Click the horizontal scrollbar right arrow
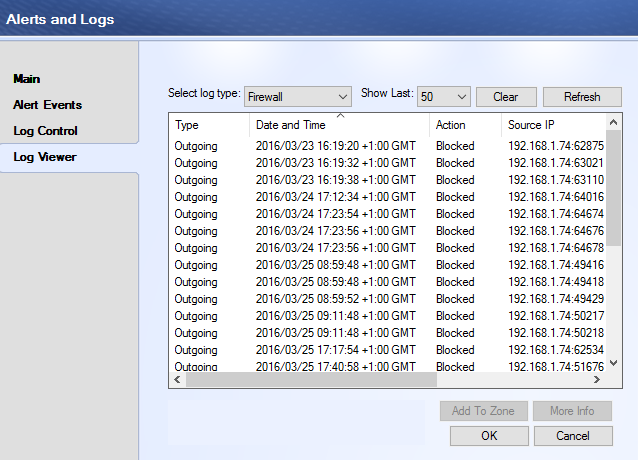 599,380
